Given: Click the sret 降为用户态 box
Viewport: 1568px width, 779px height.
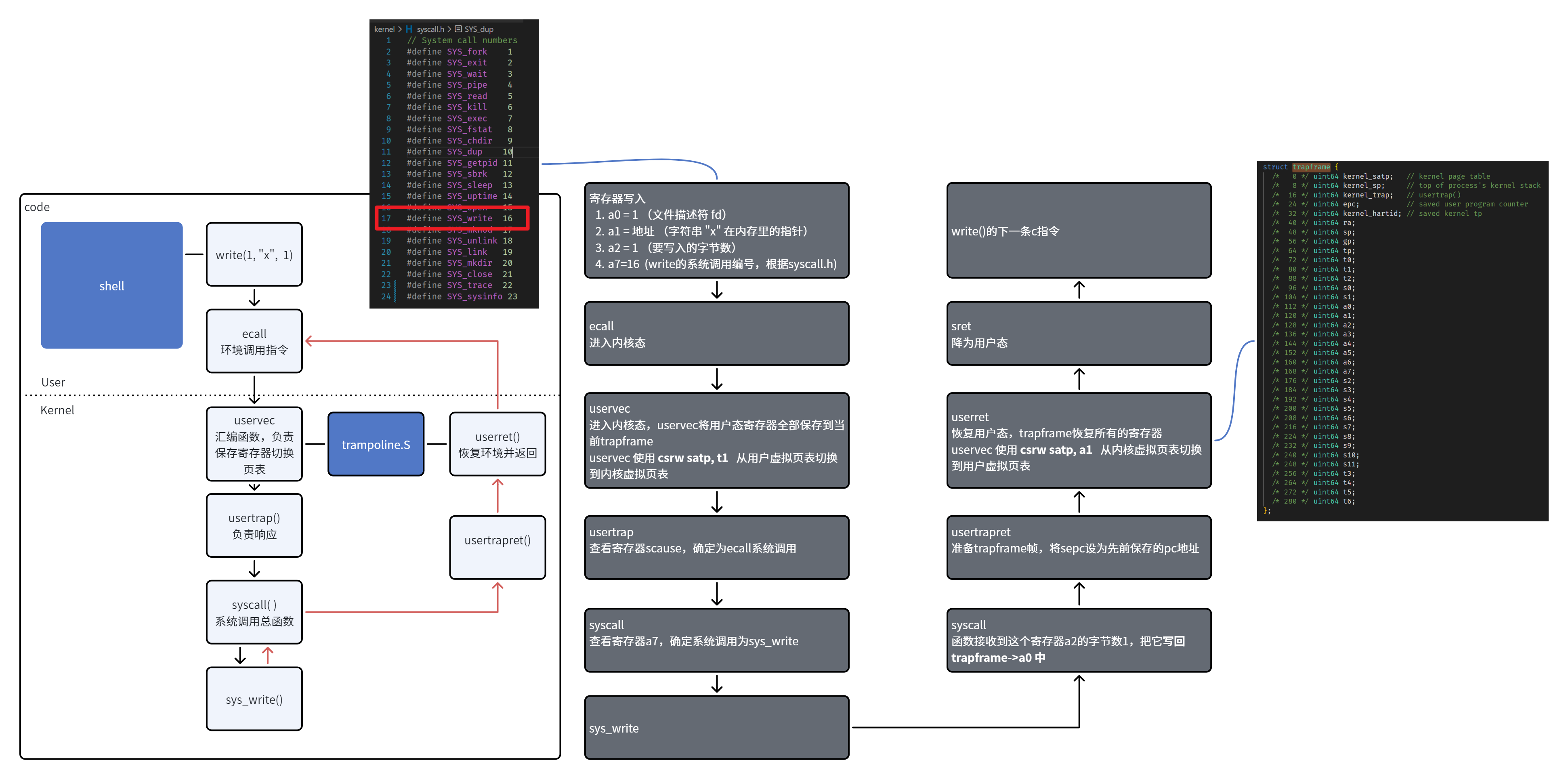Looking at the screenshot, I should (x=1079, y=334).
